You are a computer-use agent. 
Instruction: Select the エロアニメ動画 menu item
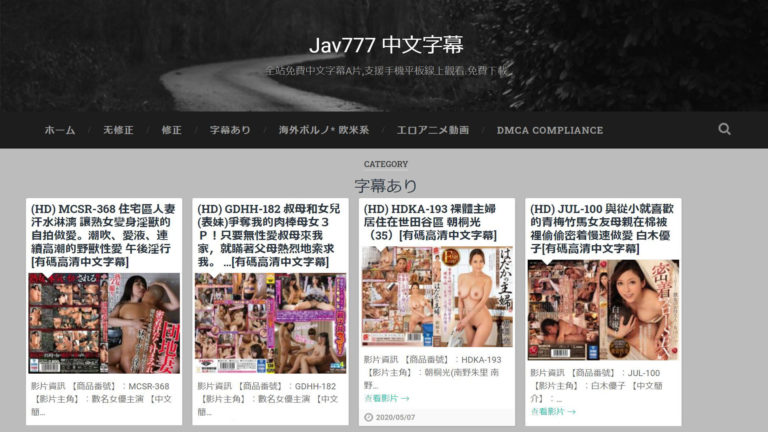pos(433,130)
